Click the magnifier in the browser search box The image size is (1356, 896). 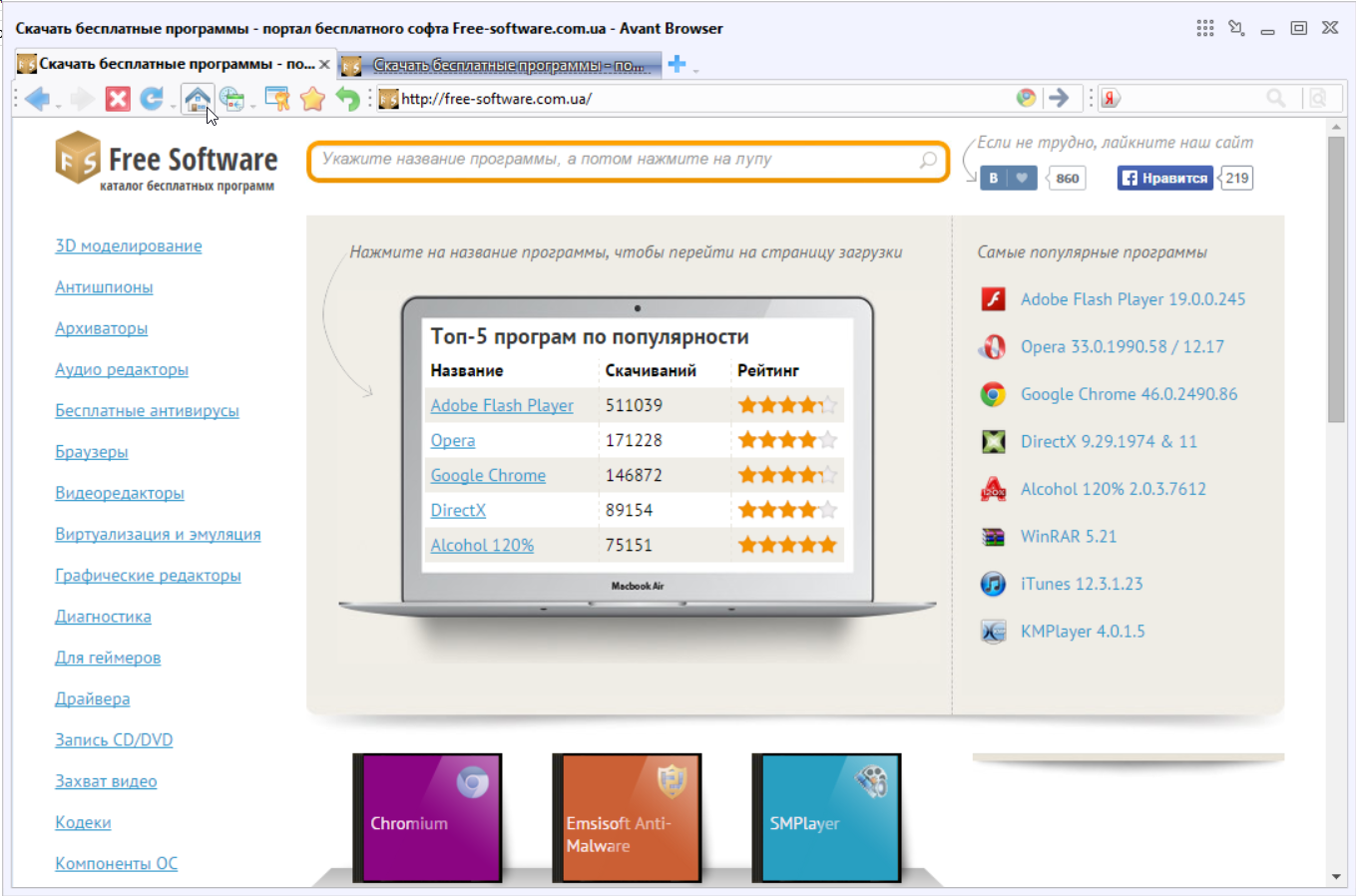[1276, 98]
